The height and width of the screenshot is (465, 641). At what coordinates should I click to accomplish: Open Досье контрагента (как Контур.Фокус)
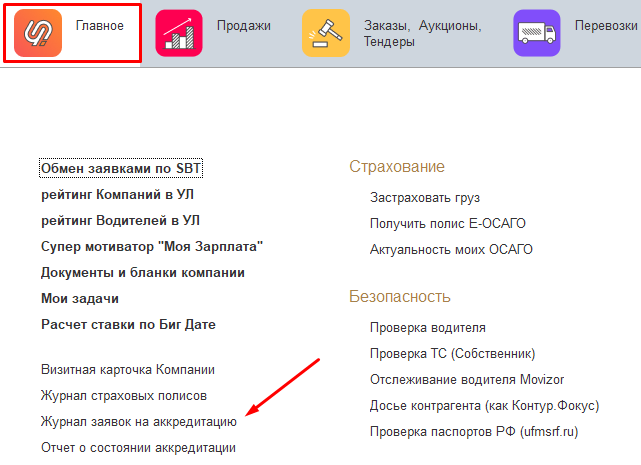pyautogui.click(x=484, y=406)
